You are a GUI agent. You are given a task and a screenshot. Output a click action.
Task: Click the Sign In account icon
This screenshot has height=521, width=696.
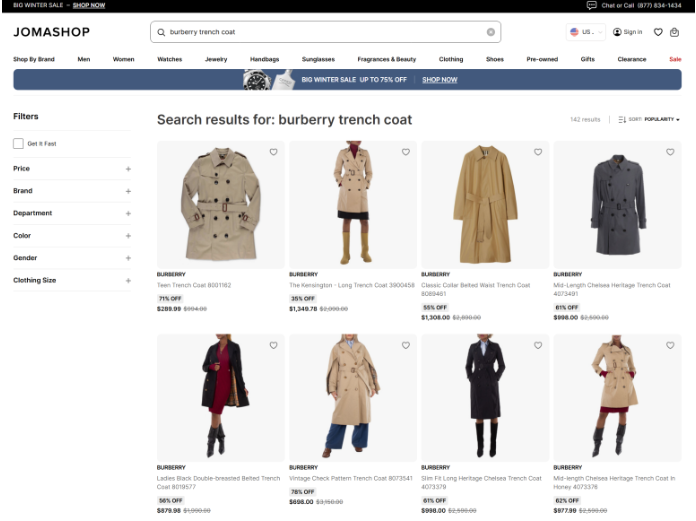click(617, 32)
